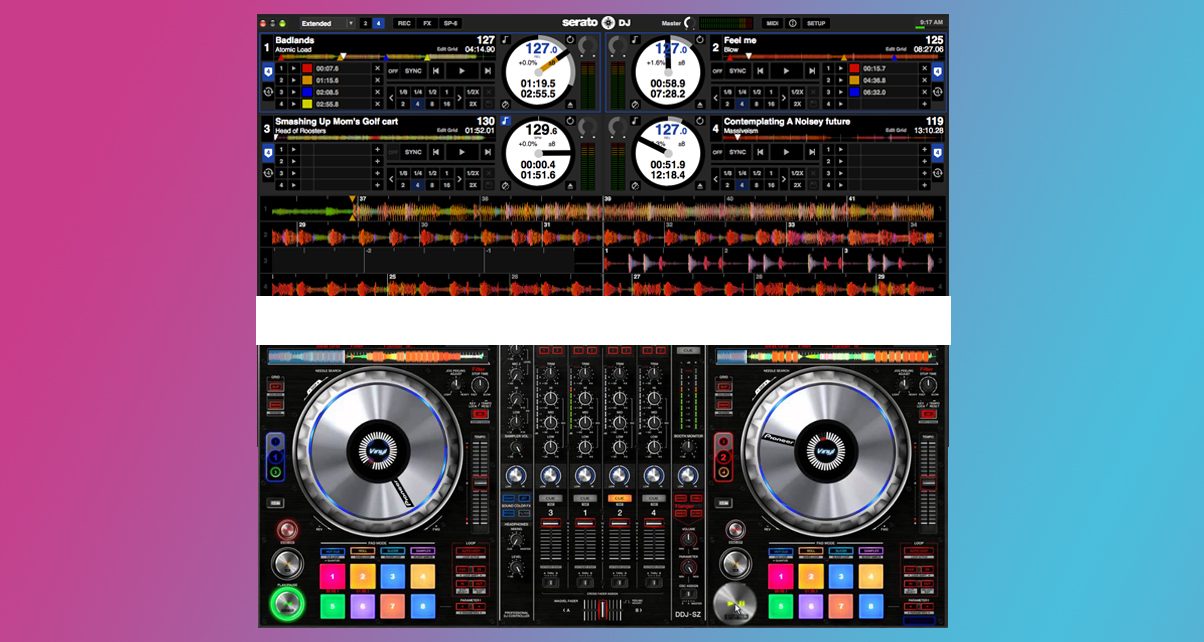Viewport: 1204px width, 642px height.
Task: Open the SETUP screen
Action: [x=816, y=23]
